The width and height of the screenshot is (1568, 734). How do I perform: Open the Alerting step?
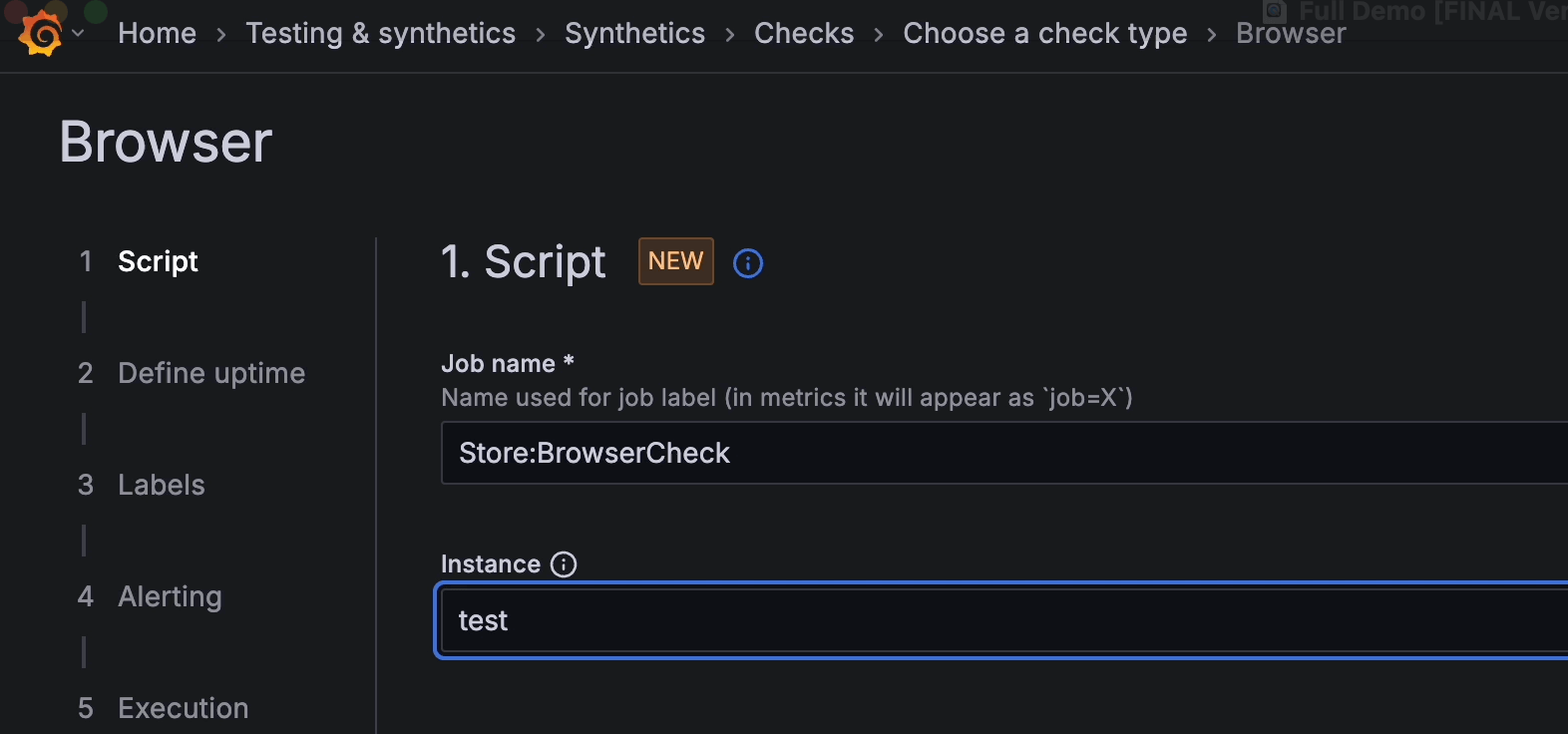[x=170, y=596]
